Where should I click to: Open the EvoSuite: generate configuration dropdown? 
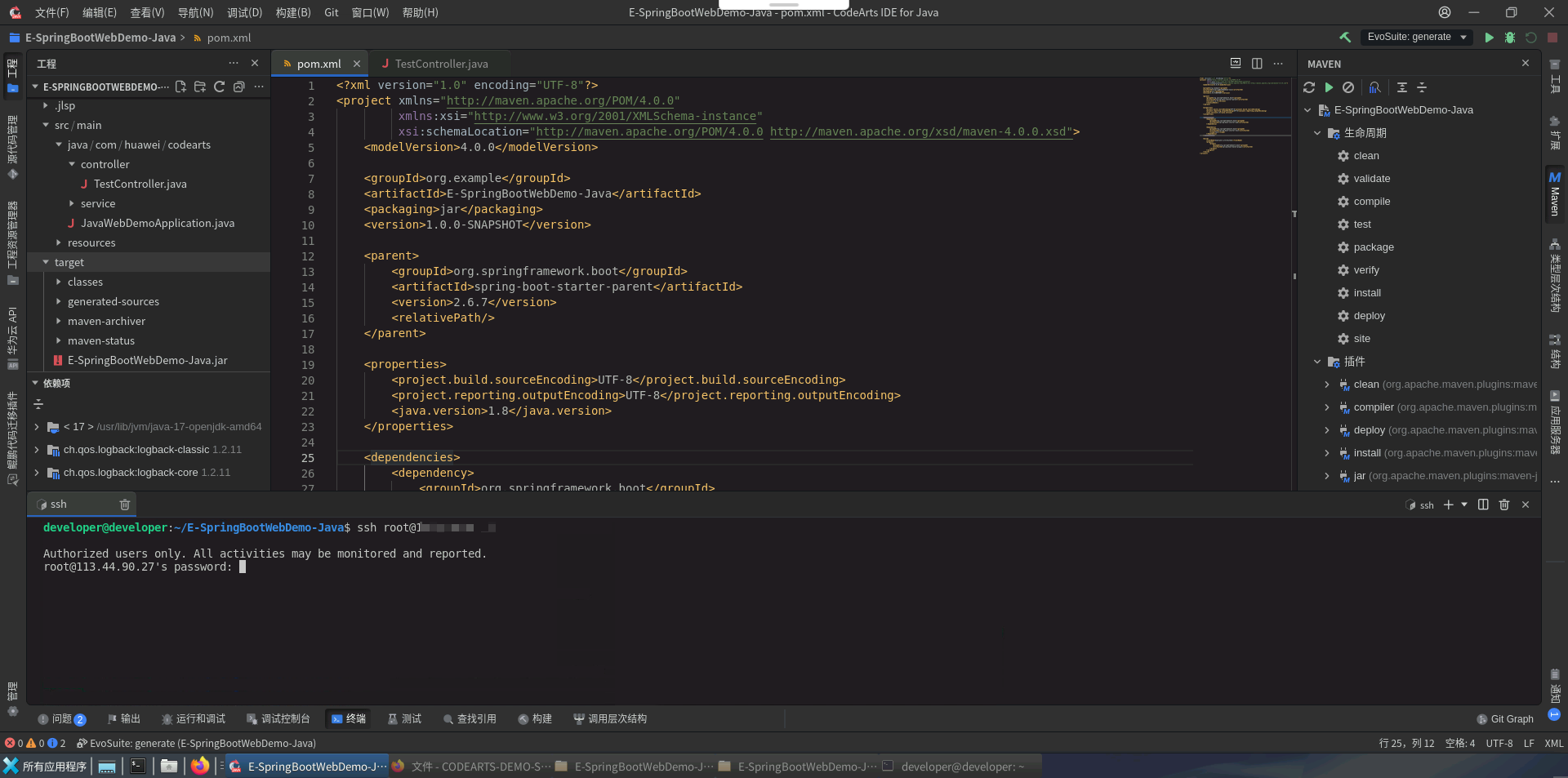(x=1417, y=37)
